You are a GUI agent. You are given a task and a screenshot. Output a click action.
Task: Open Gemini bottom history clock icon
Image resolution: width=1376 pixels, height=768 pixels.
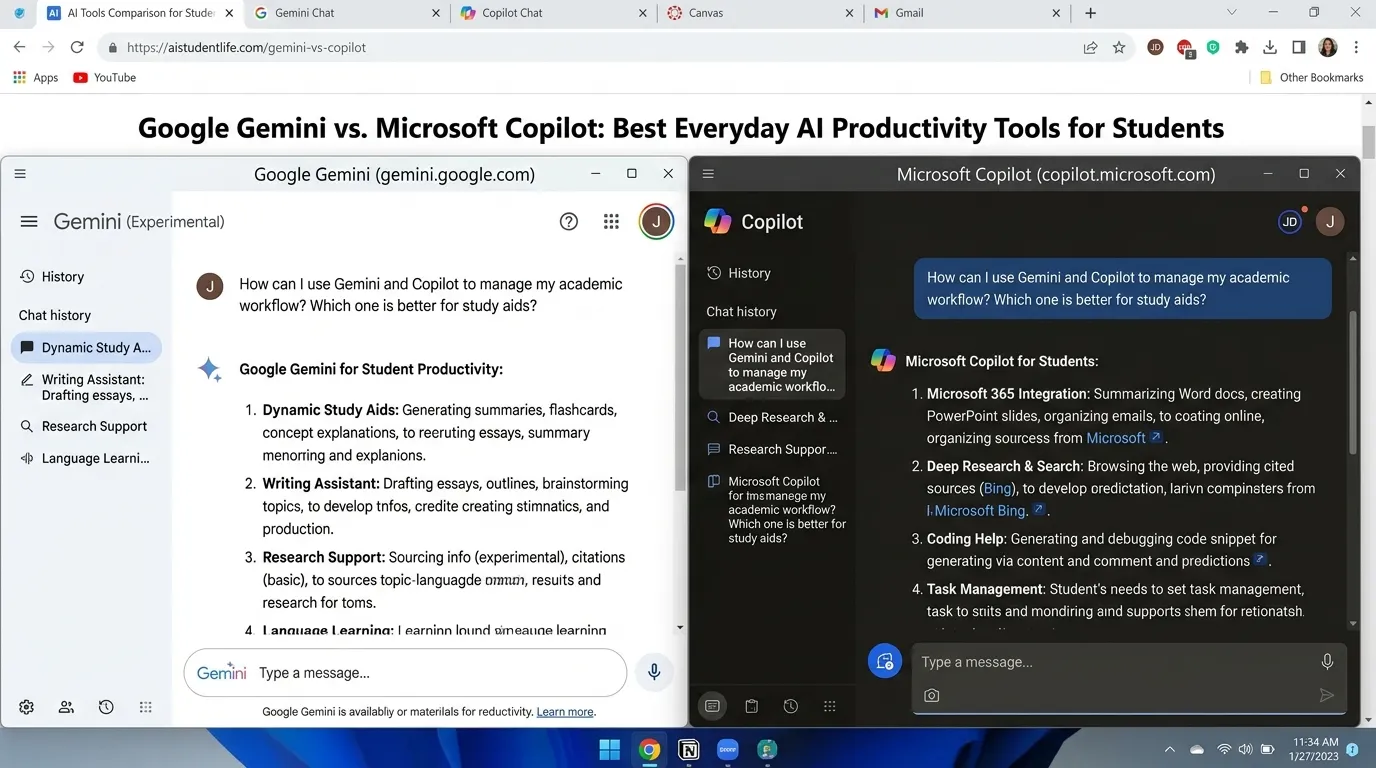[x=106, y=707]
